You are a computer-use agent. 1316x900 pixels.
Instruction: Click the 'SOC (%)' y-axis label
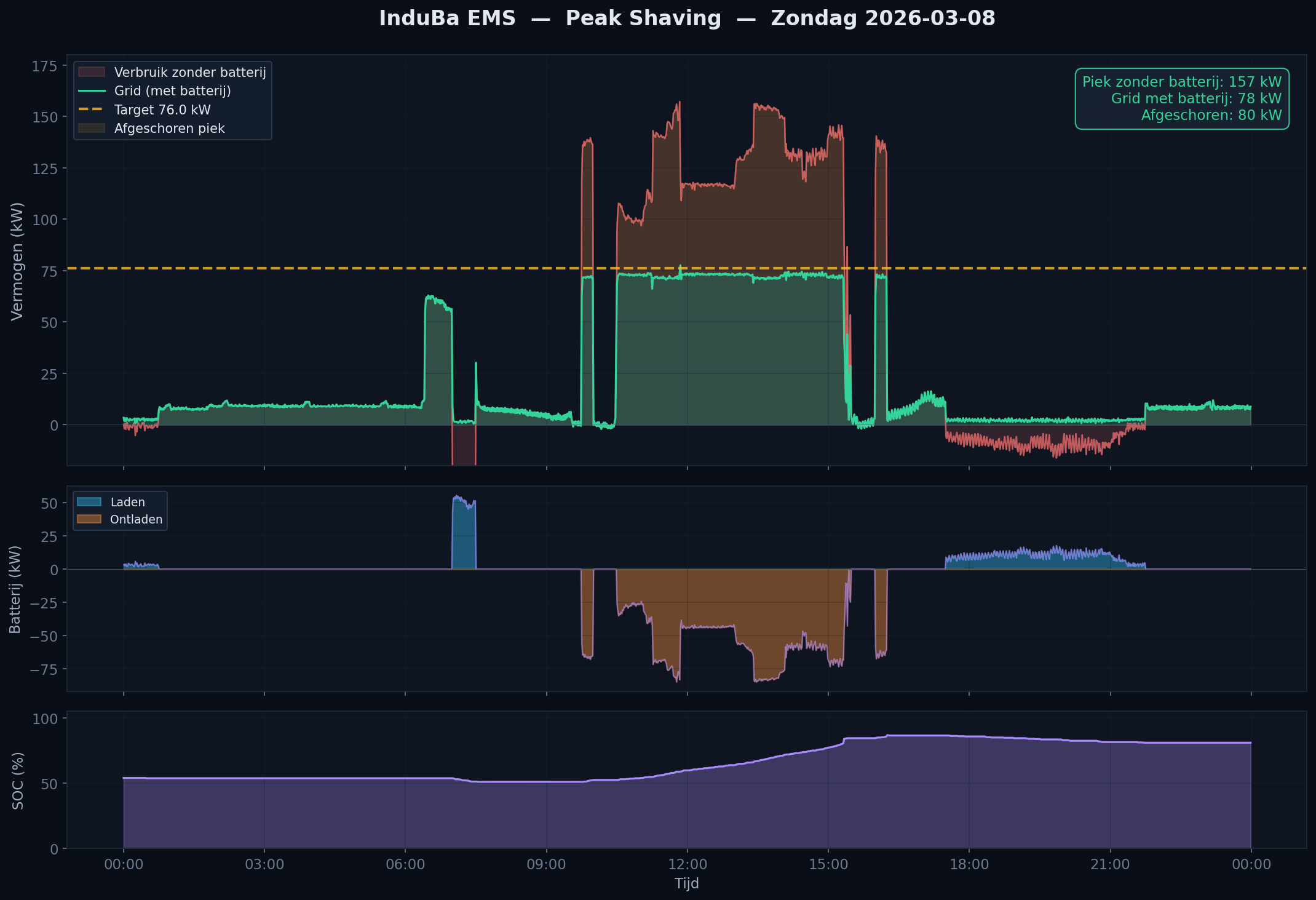tap(18, 780)
